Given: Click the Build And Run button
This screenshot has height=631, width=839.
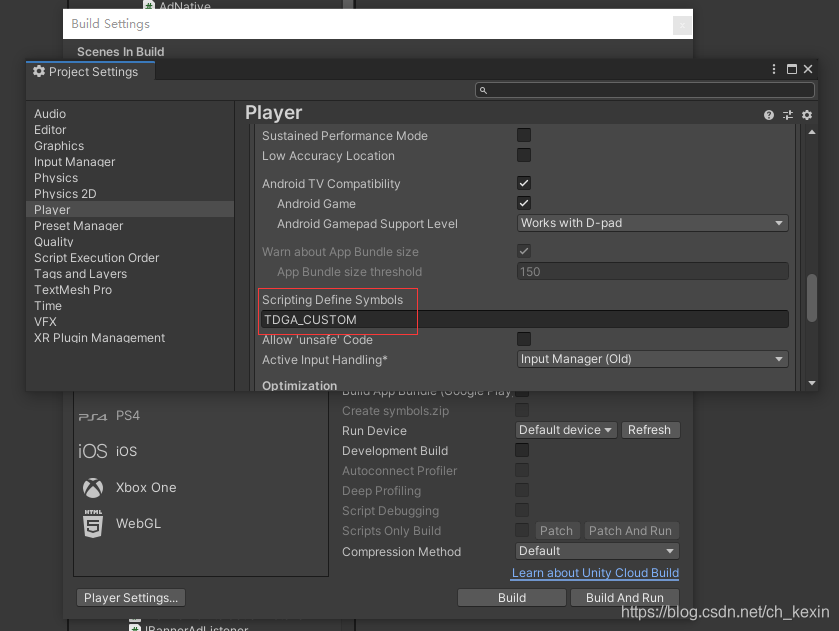Looking at the screenshot, I should coord(625,598).
